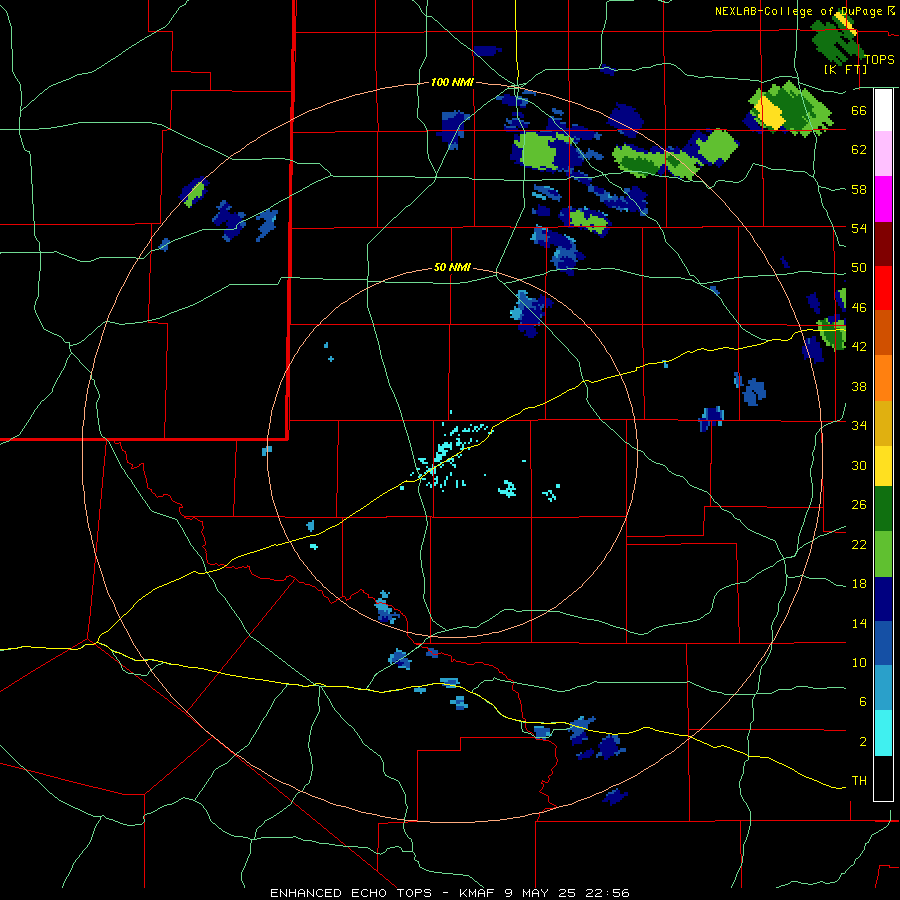This screenshot has height=900, width=900.
Task: Click the "50" legend value
Action: pyautogui.click(x=859, y=268)
